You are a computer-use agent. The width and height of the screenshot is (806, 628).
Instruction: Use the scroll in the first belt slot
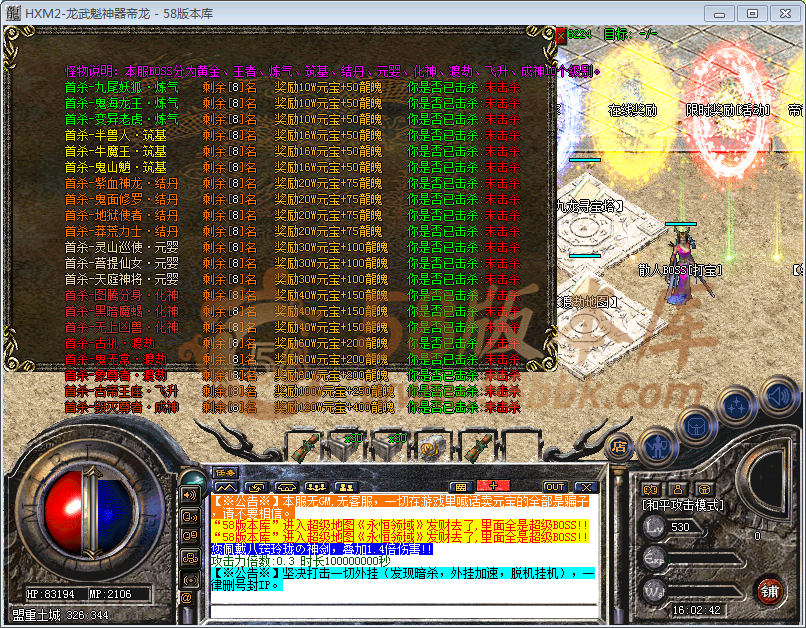[x=303, y=447]
